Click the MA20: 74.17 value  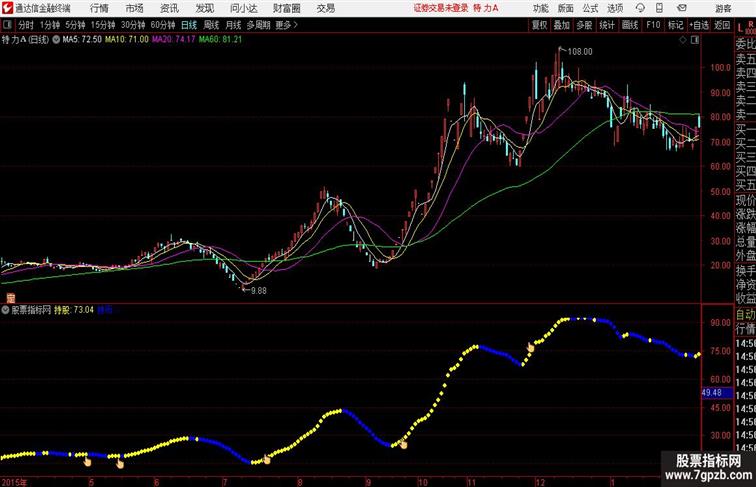point(174,40)
